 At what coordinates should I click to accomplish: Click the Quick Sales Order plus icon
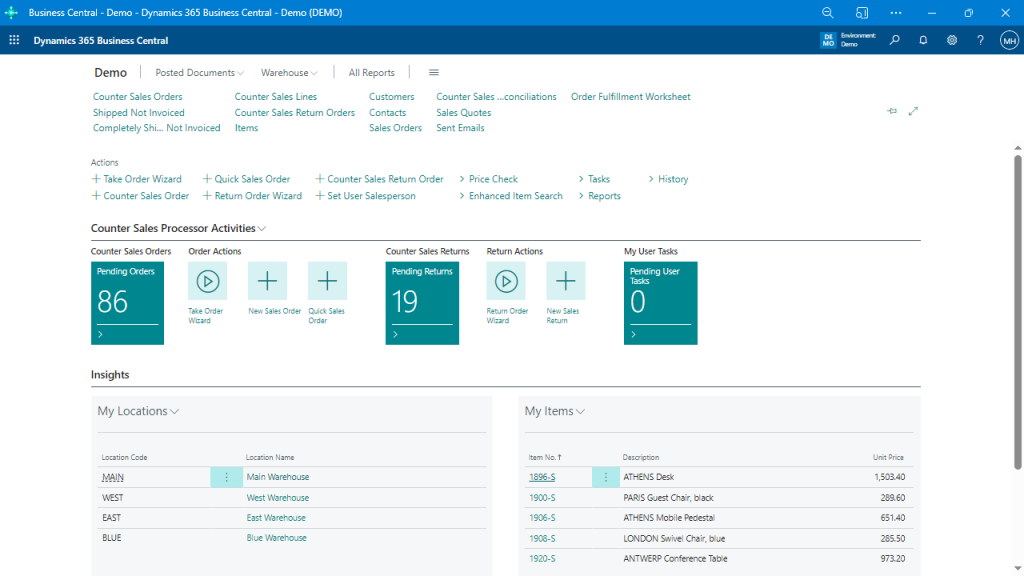pyautogui.click(x=327, y=280)
